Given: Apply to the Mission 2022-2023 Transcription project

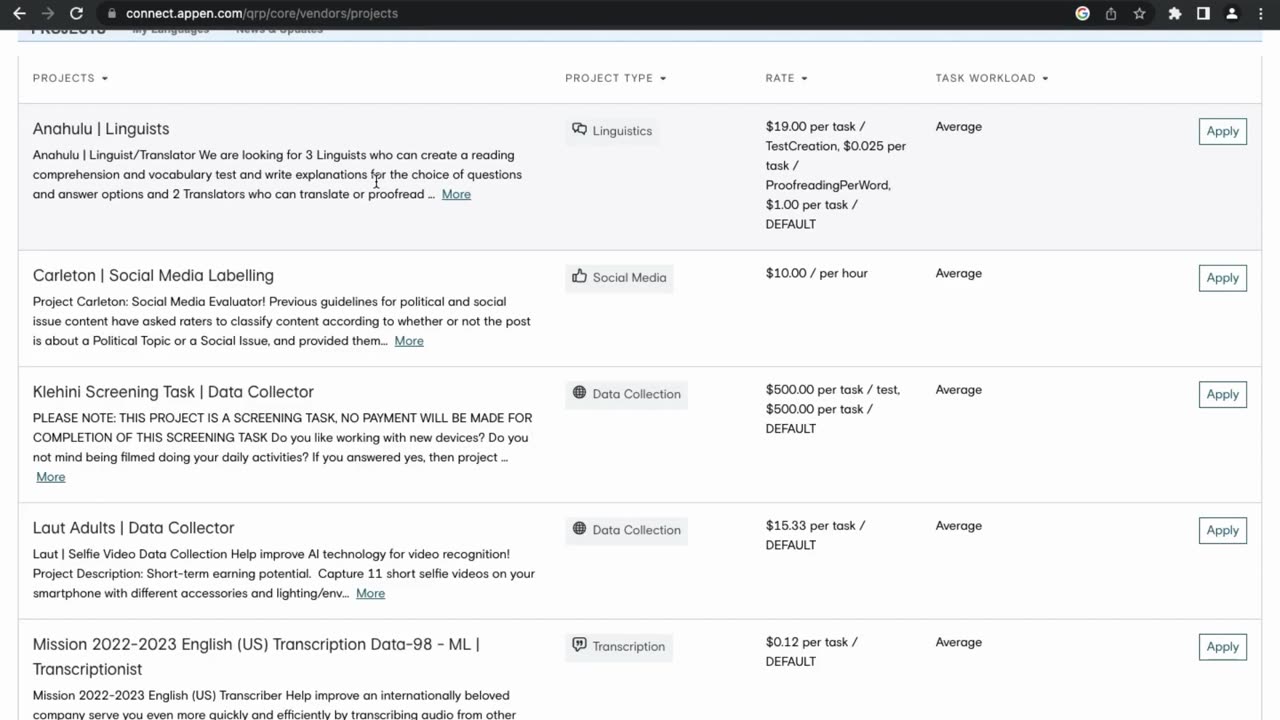Looking at the screenshot, I should click(x=1222, y=647).
